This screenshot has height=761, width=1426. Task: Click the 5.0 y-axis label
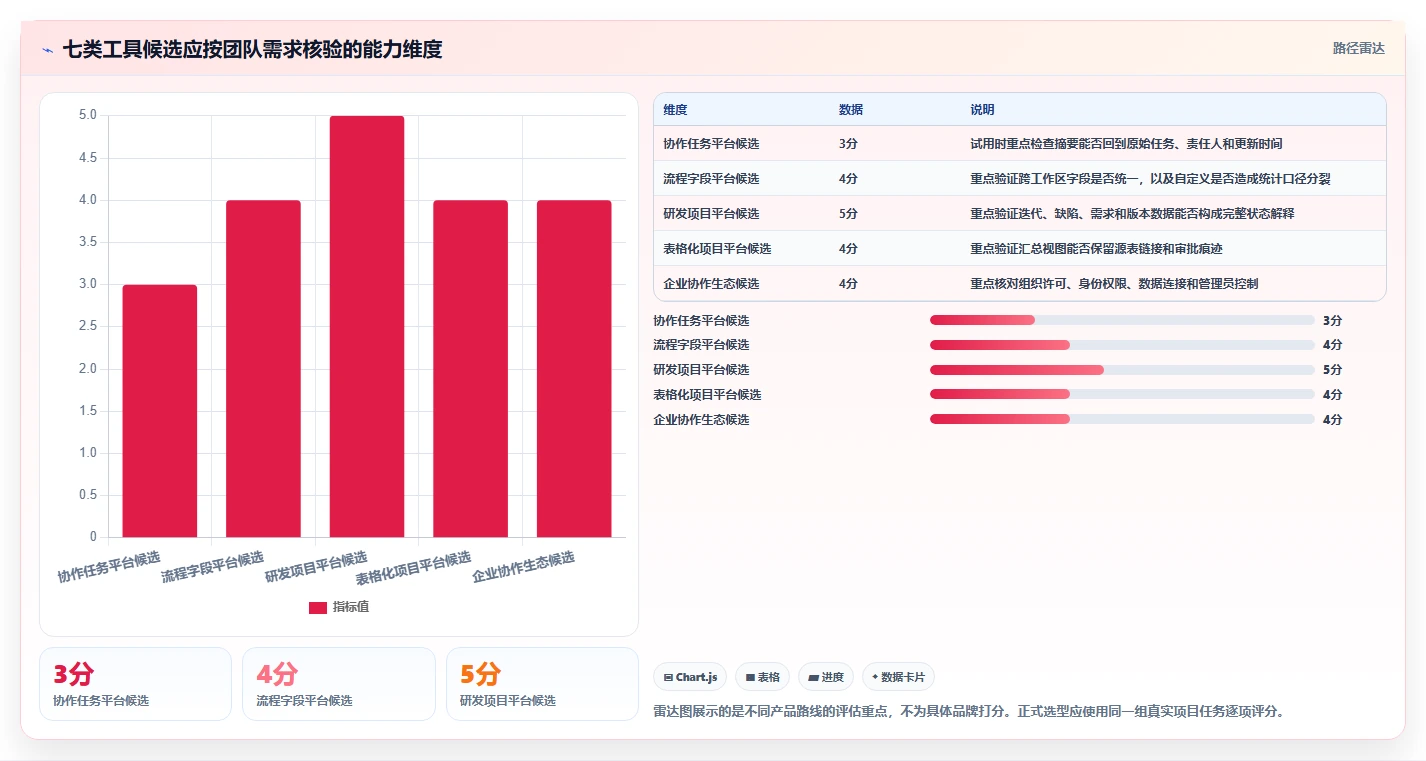(x=88, y=116)
